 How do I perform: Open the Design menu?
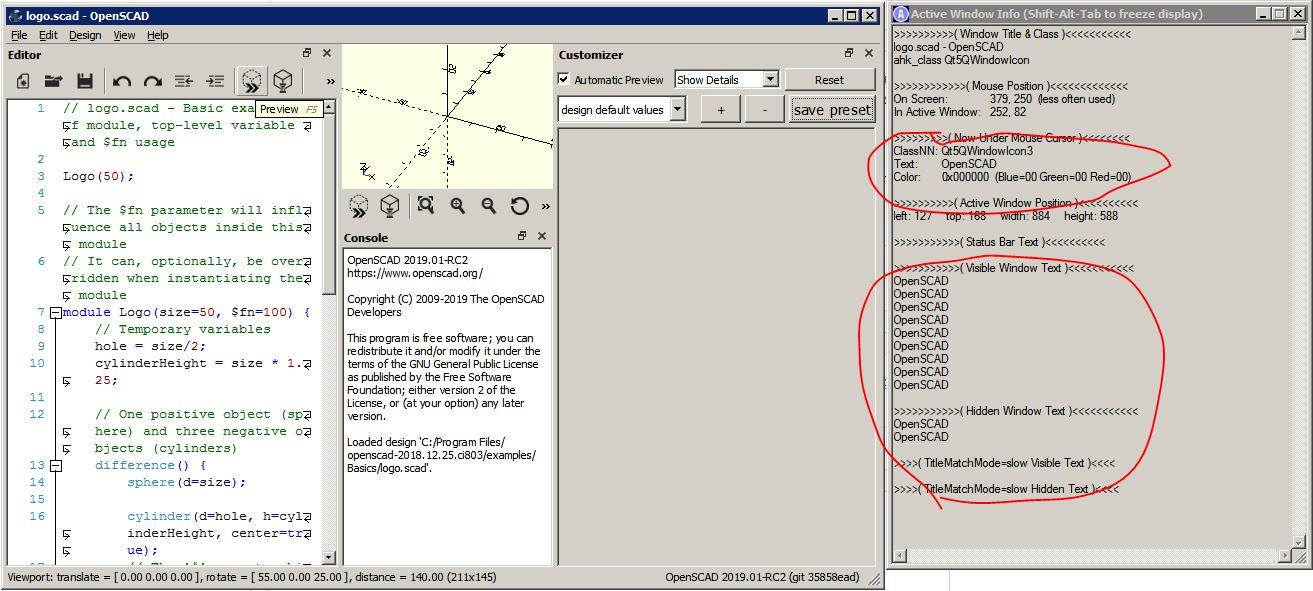coord(85,35)
